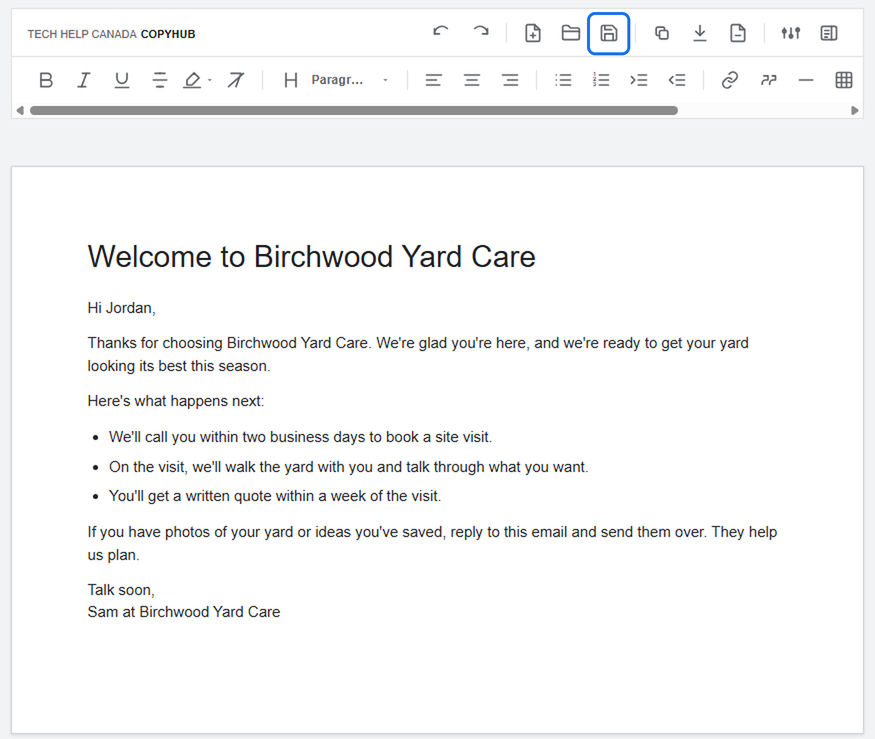
Task: Click the horizontal toolbar scrollbar thumb
Action: (x=354, y=111)
